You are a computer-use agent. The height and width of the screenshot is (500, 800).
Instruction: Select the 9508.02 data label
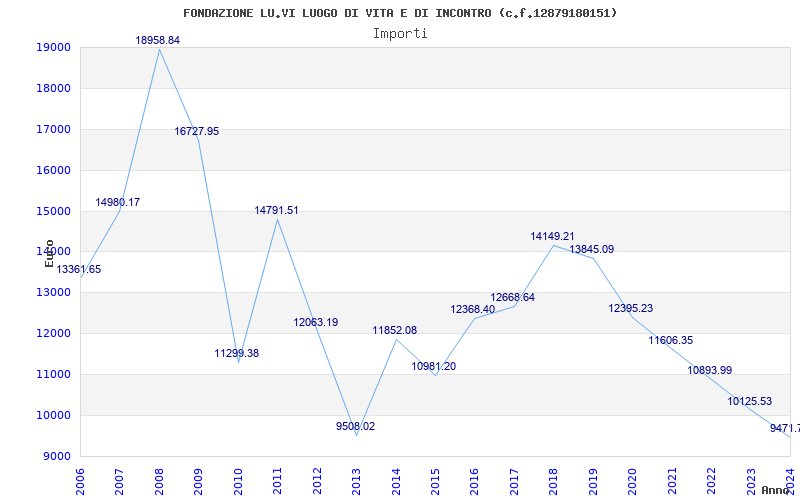[356, 427]
